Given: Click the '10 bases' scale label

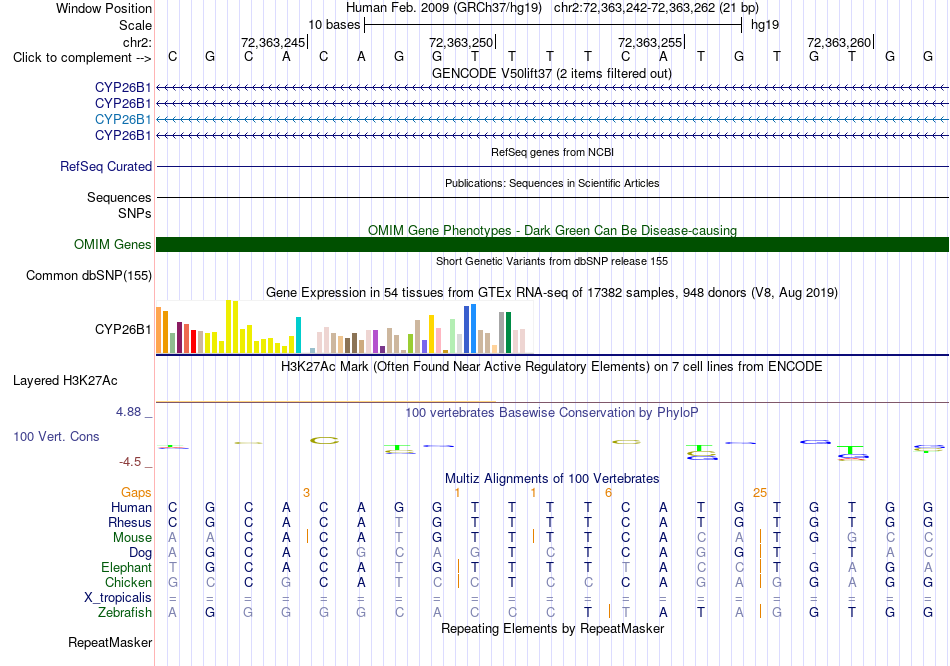Looking at the screenshot, I should (334, 25).
